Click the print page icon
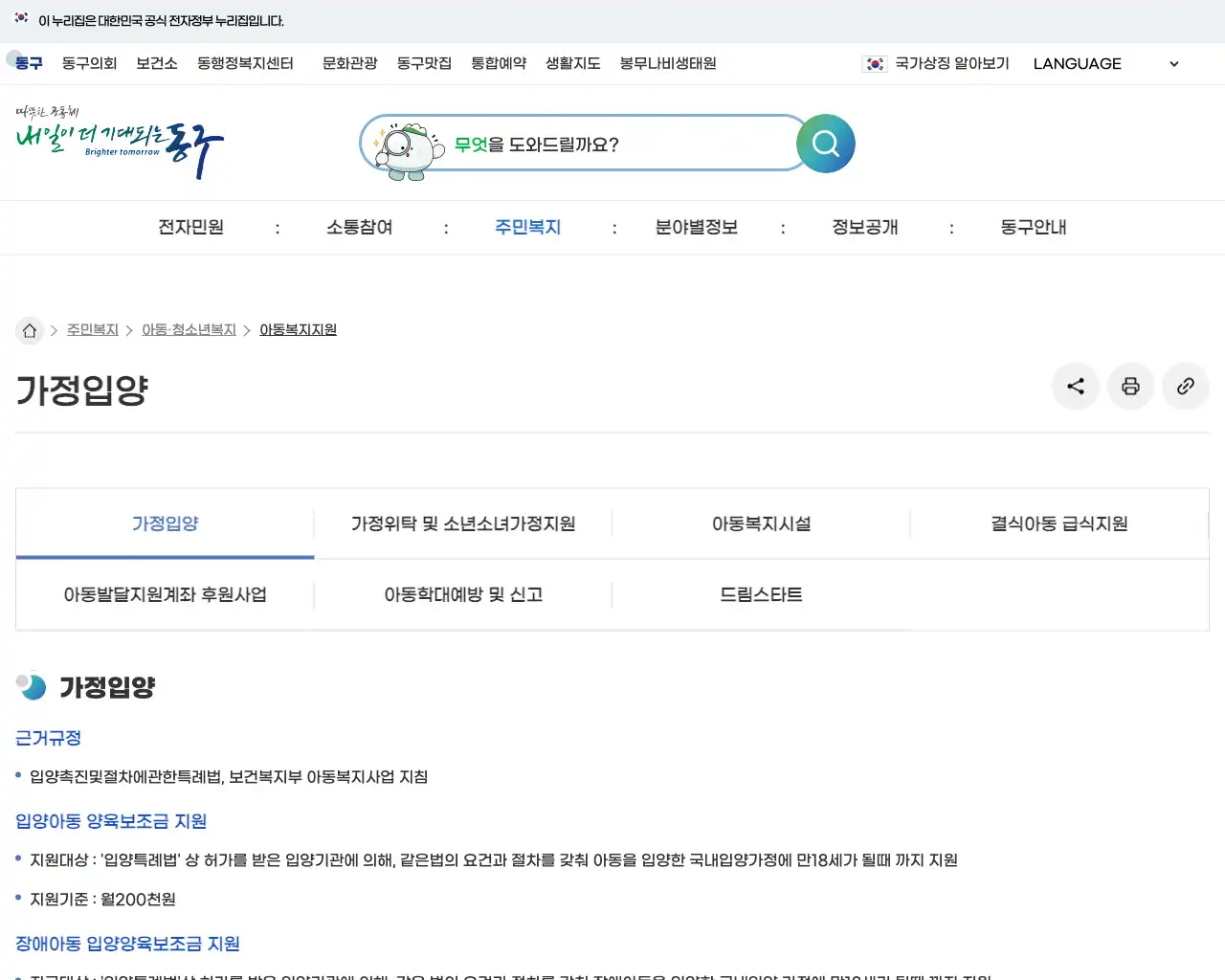The image size is (1225, 980). coord(1130,386)
